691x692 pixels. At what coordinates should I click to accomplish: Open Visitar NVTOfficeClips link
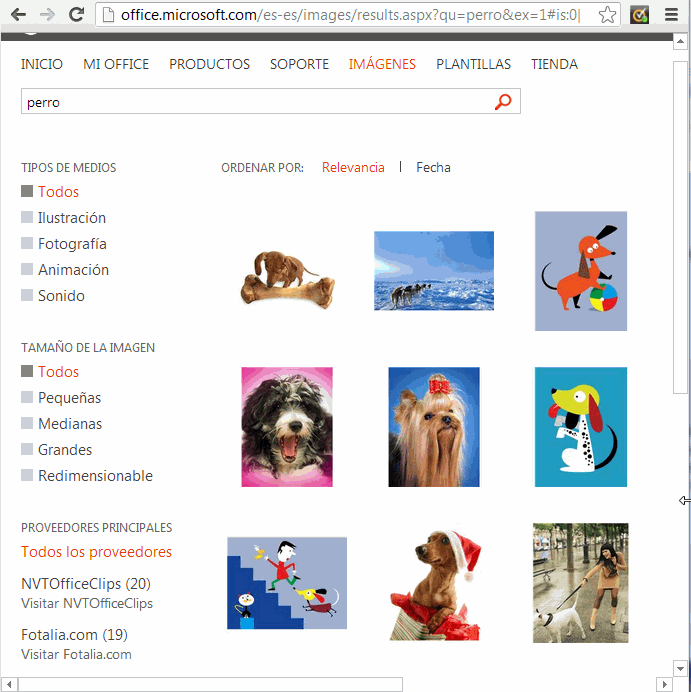(87, 604)
